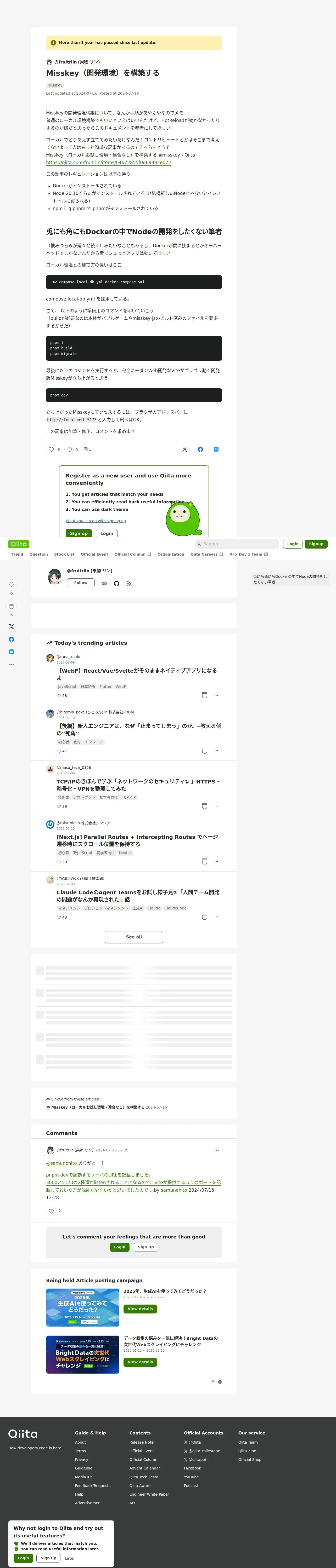
Task: Stock the Claude Code Agent Teams trending article
Action: coord(204,917)
